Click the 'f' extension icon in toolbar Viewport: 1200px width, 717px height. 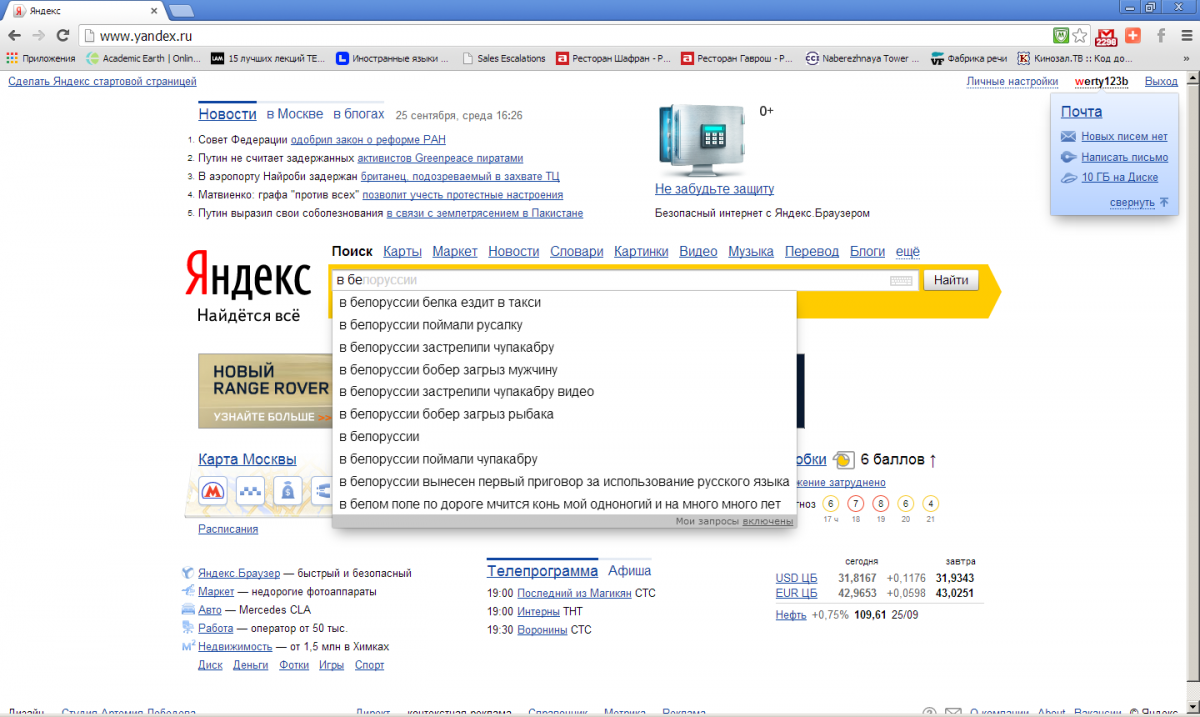pos(1160,35)
